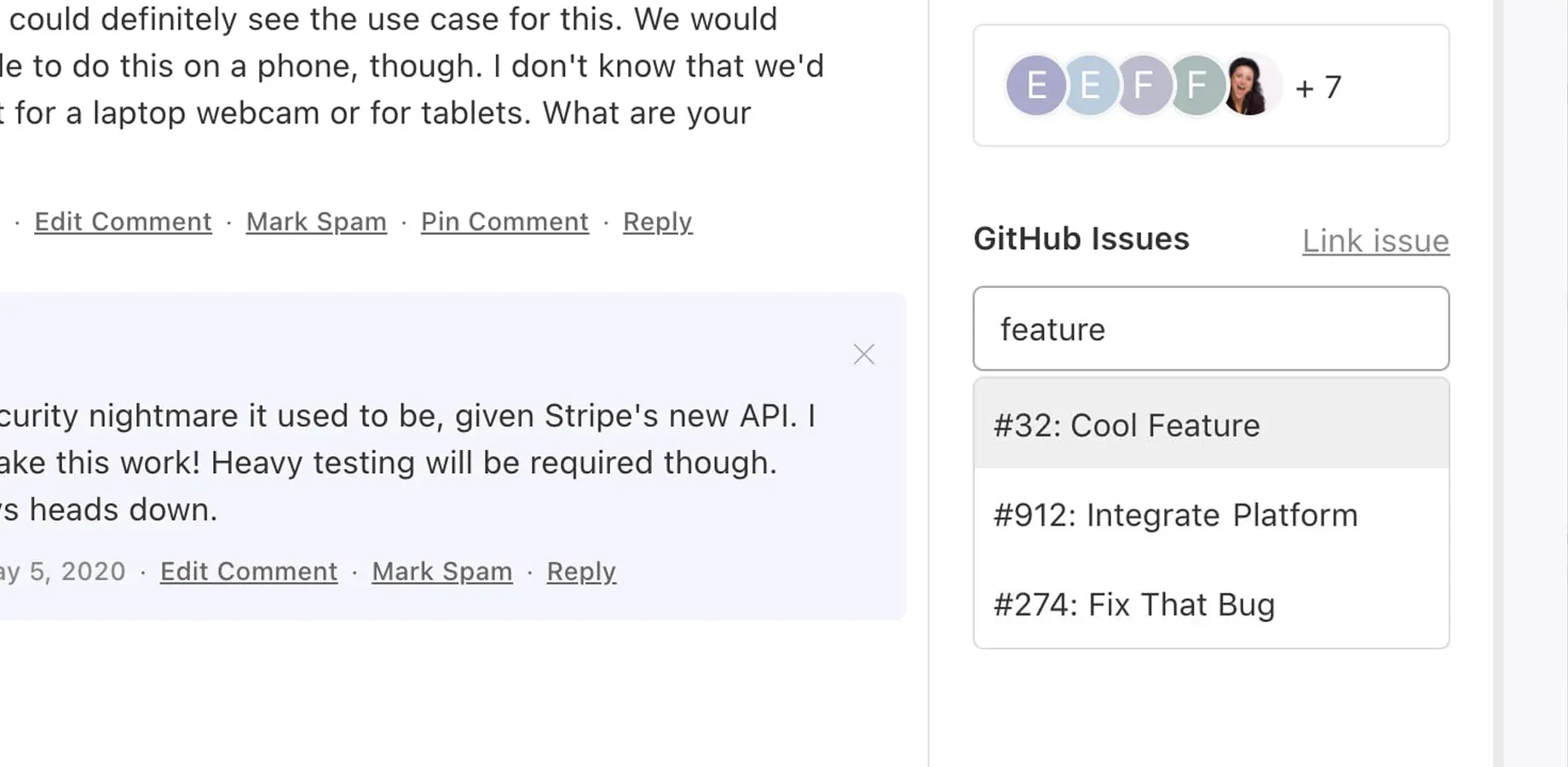Image resolution: width=1568 pixels, height=767 pixels.
Task: Click the first "E" avatar icon
Action: point(1035,85)
